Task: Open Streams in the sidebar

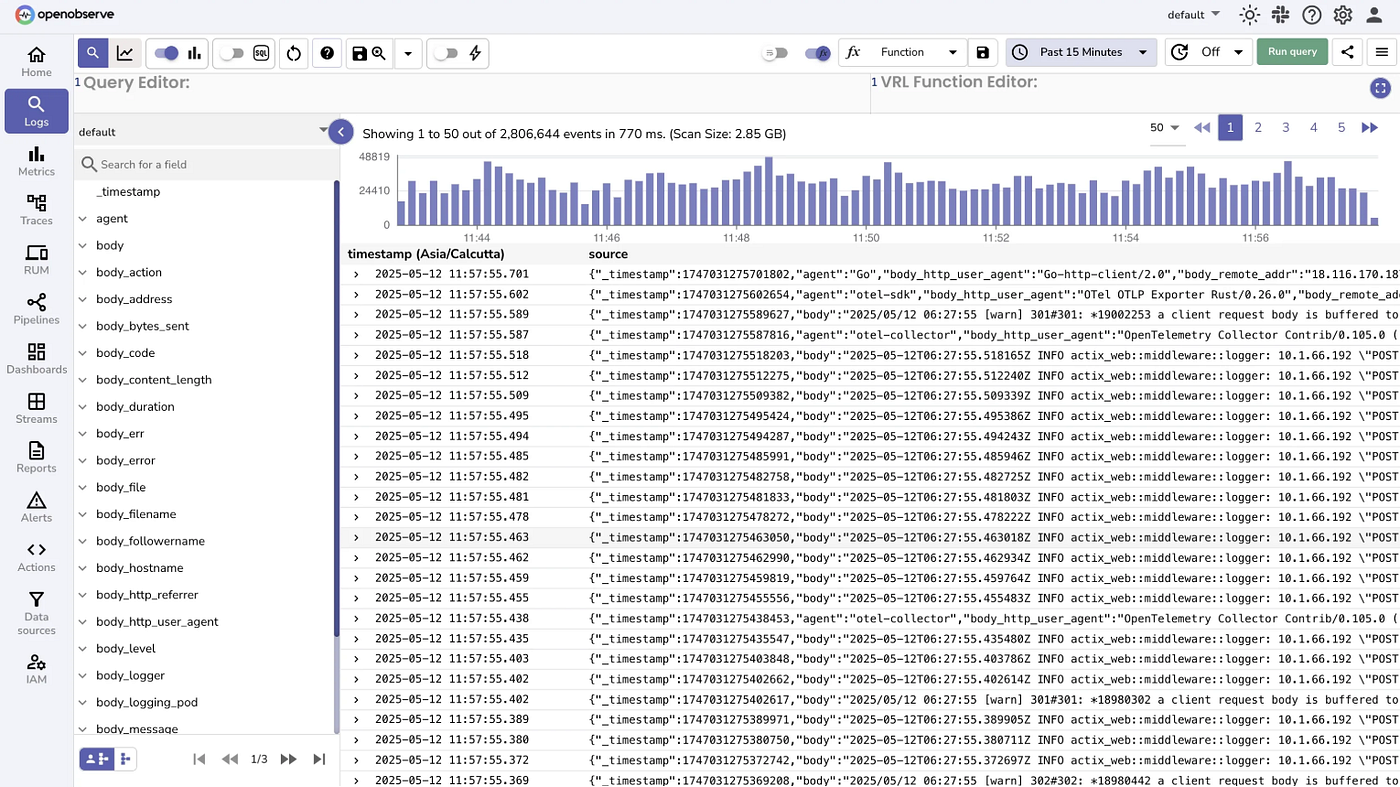Action: 36,407
